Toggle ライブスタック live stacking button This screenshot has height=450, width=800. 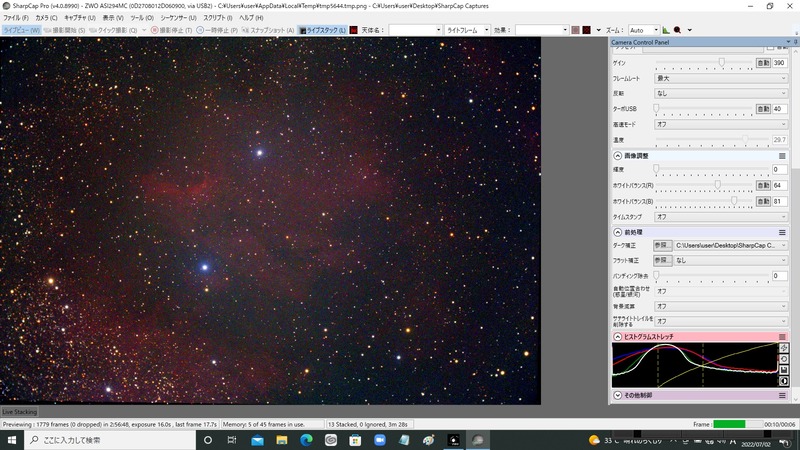(322, 30)
